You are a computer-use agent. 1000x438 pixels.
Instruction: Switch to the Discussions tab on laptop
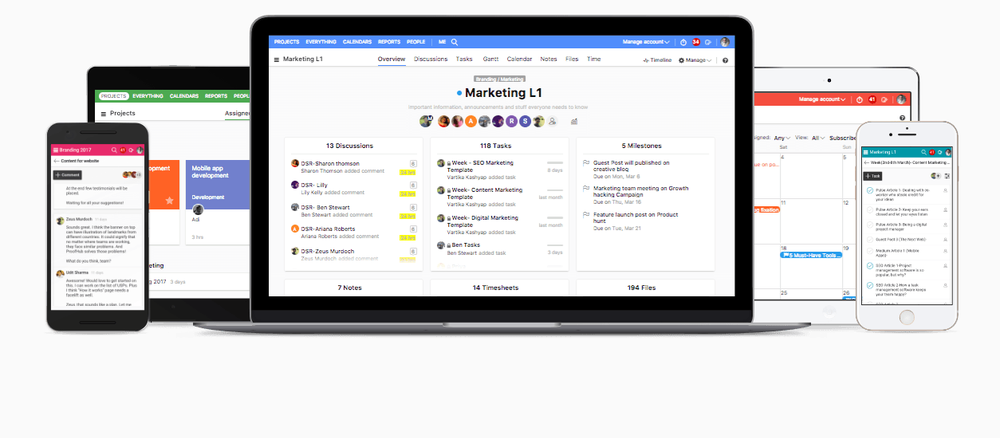[x=430, y=59]
